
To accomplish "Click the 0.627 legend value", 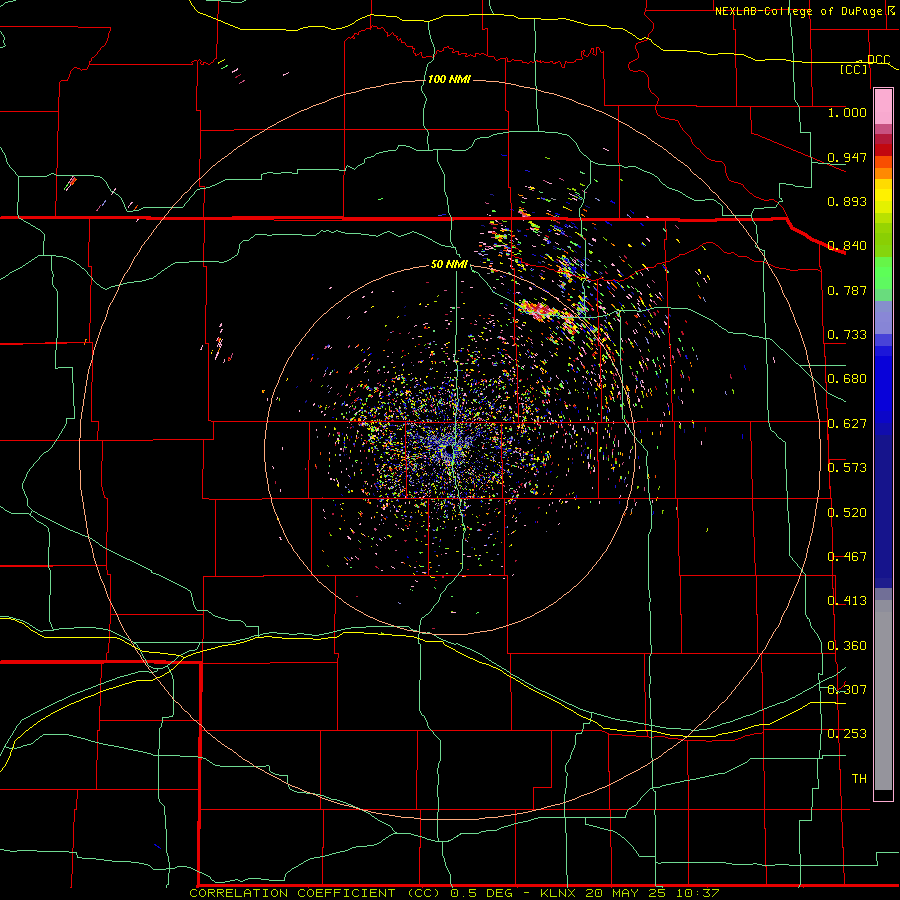I will point(847,424).
